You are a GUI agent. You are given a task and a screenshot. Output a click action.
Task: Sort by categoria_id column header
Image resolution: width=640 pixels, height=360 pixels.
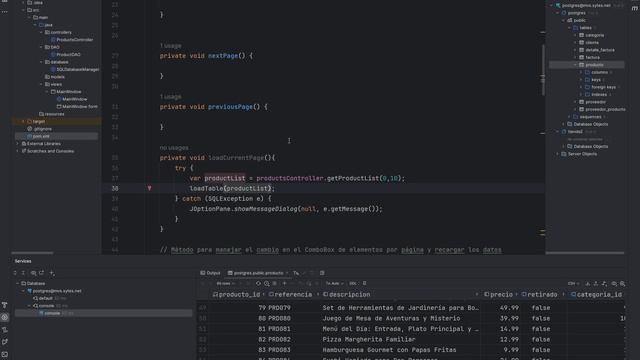pos(596,294)
